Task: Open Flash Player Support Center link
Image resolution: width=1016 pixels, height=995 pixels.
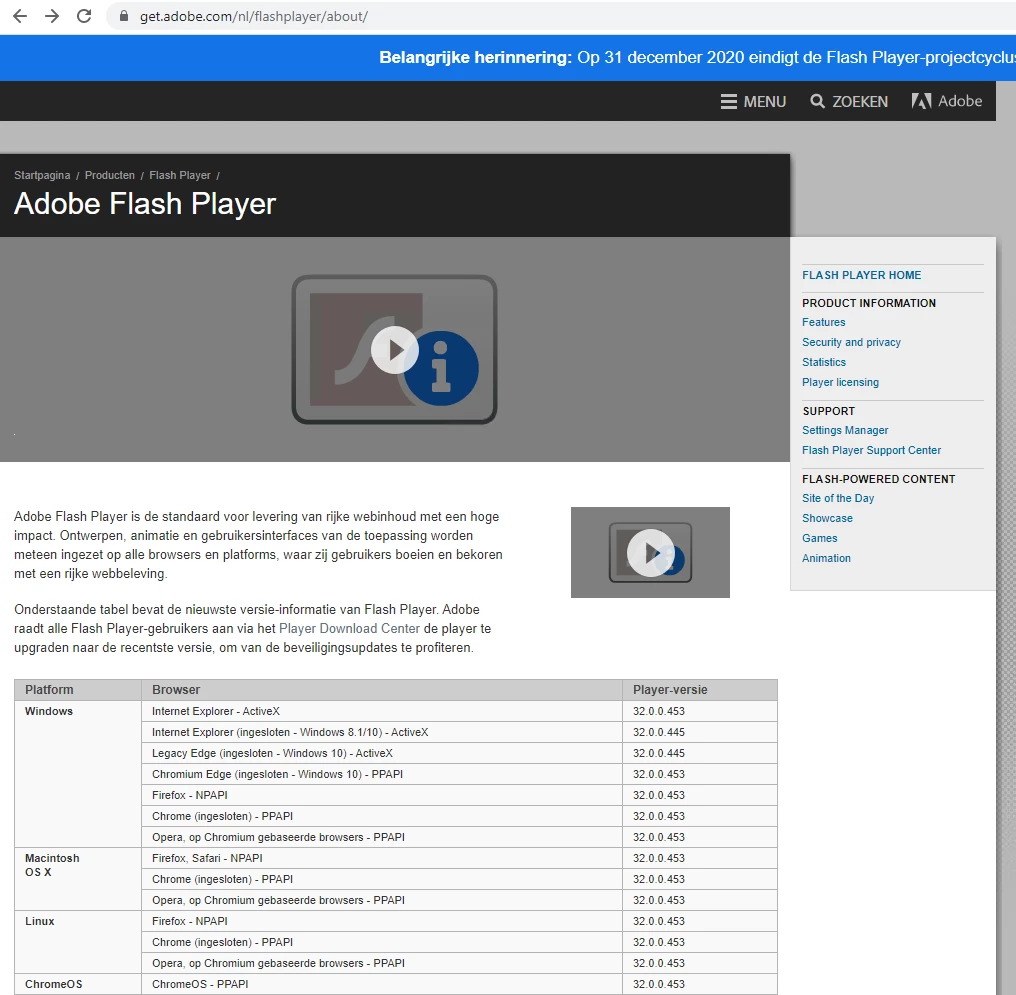Action: pyautogui.click(x=872, y=451)
